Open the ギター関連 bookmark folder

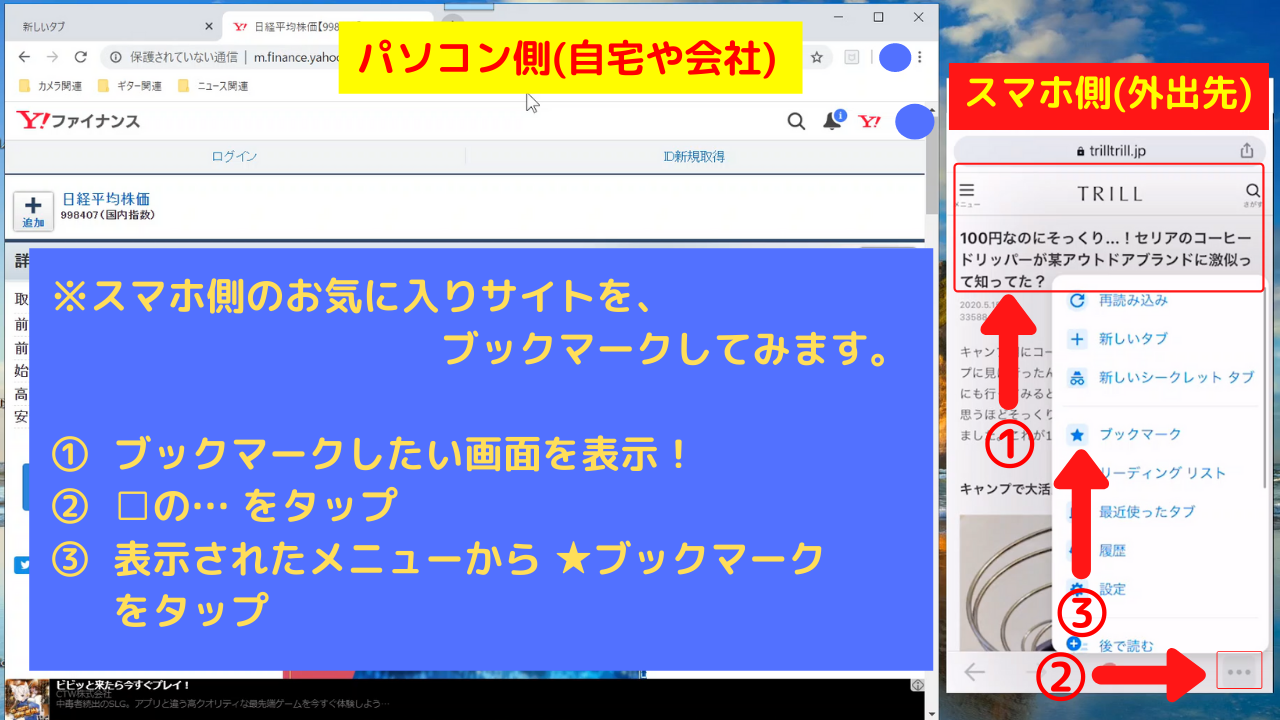tap(130, 86)
